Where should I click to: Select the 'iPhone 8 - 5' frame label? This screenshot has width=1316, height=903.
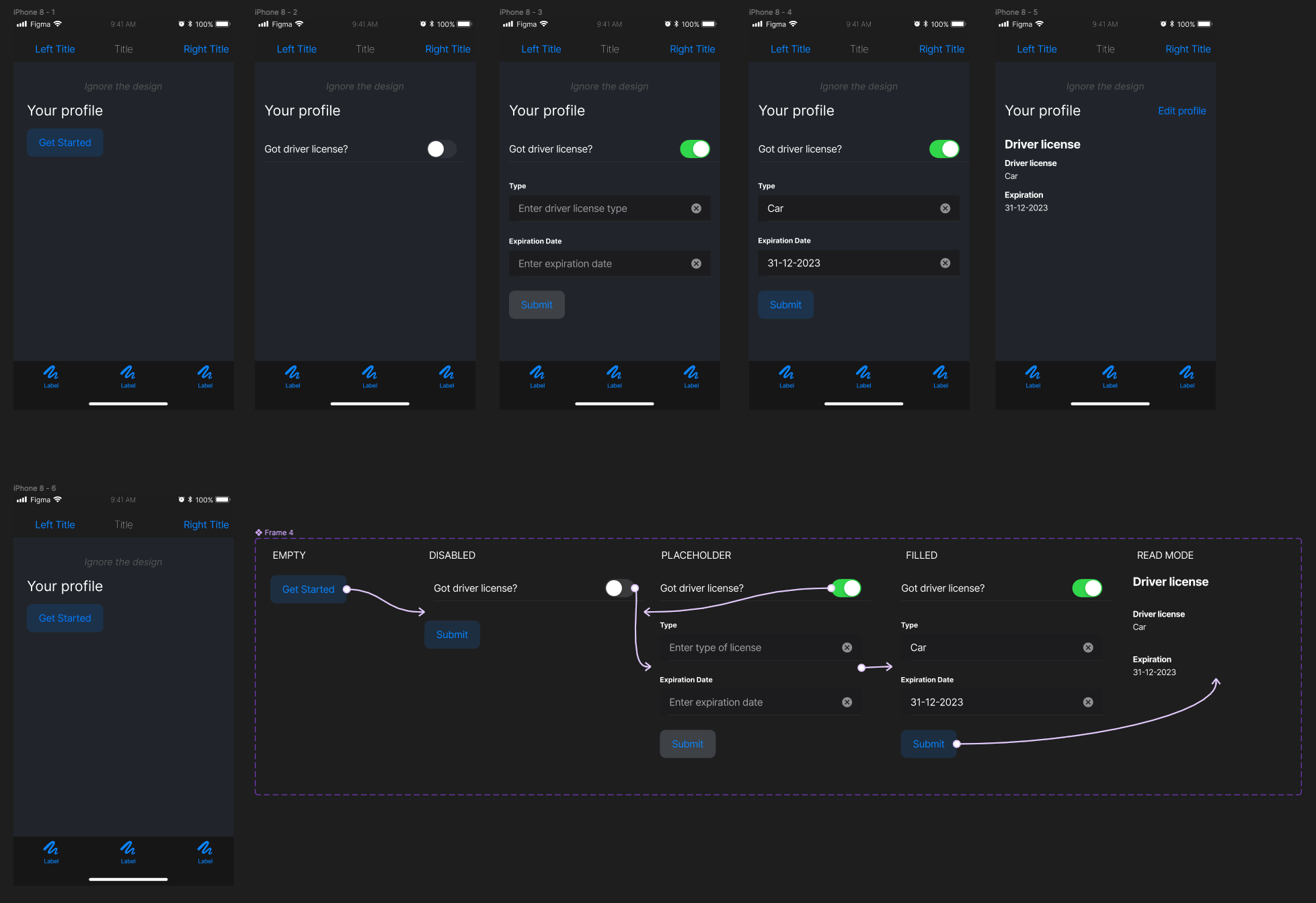click(x=1016, y=12)
